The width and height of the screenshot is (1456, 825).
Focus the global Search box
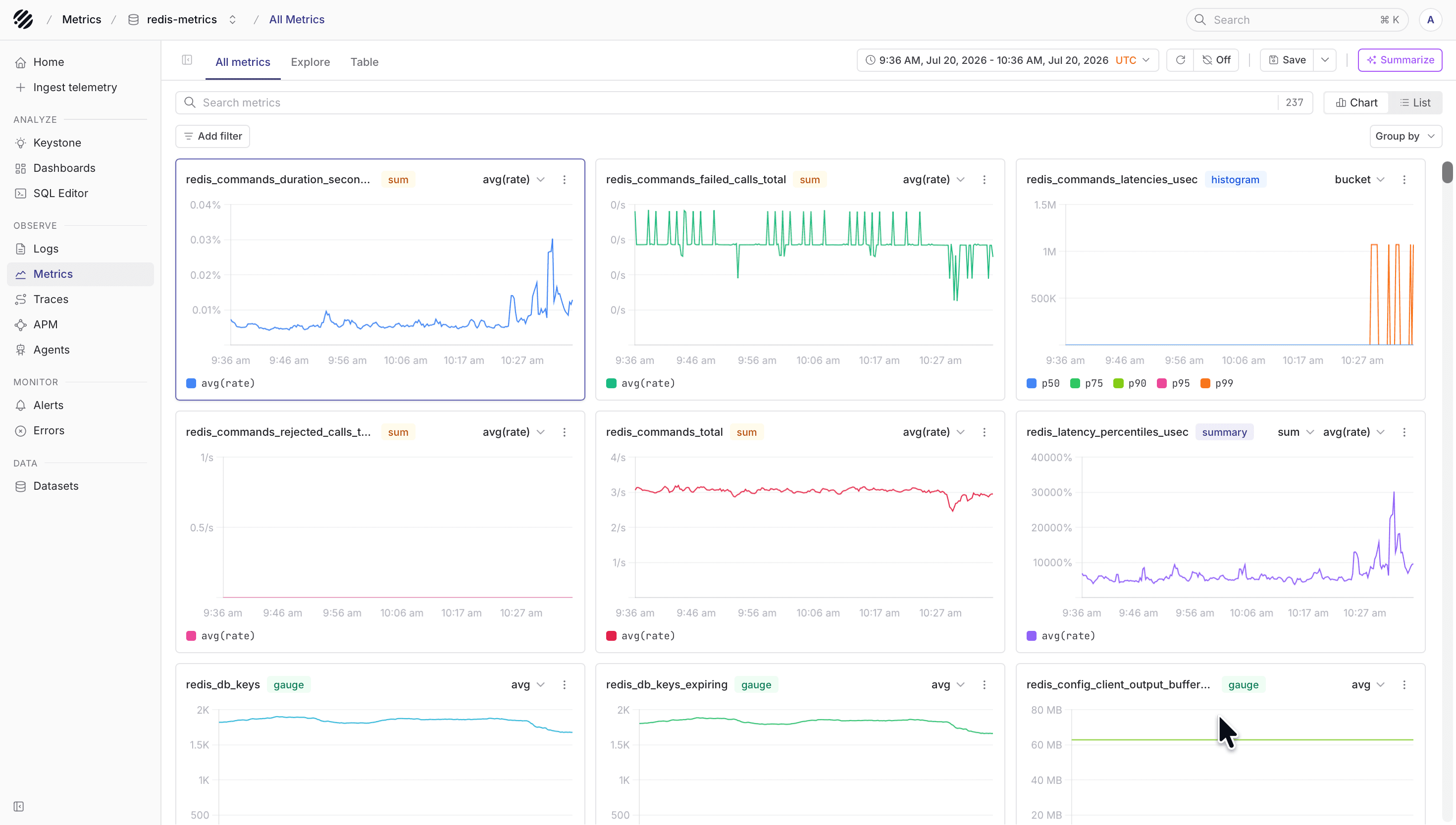click(x=1297, y=20)
